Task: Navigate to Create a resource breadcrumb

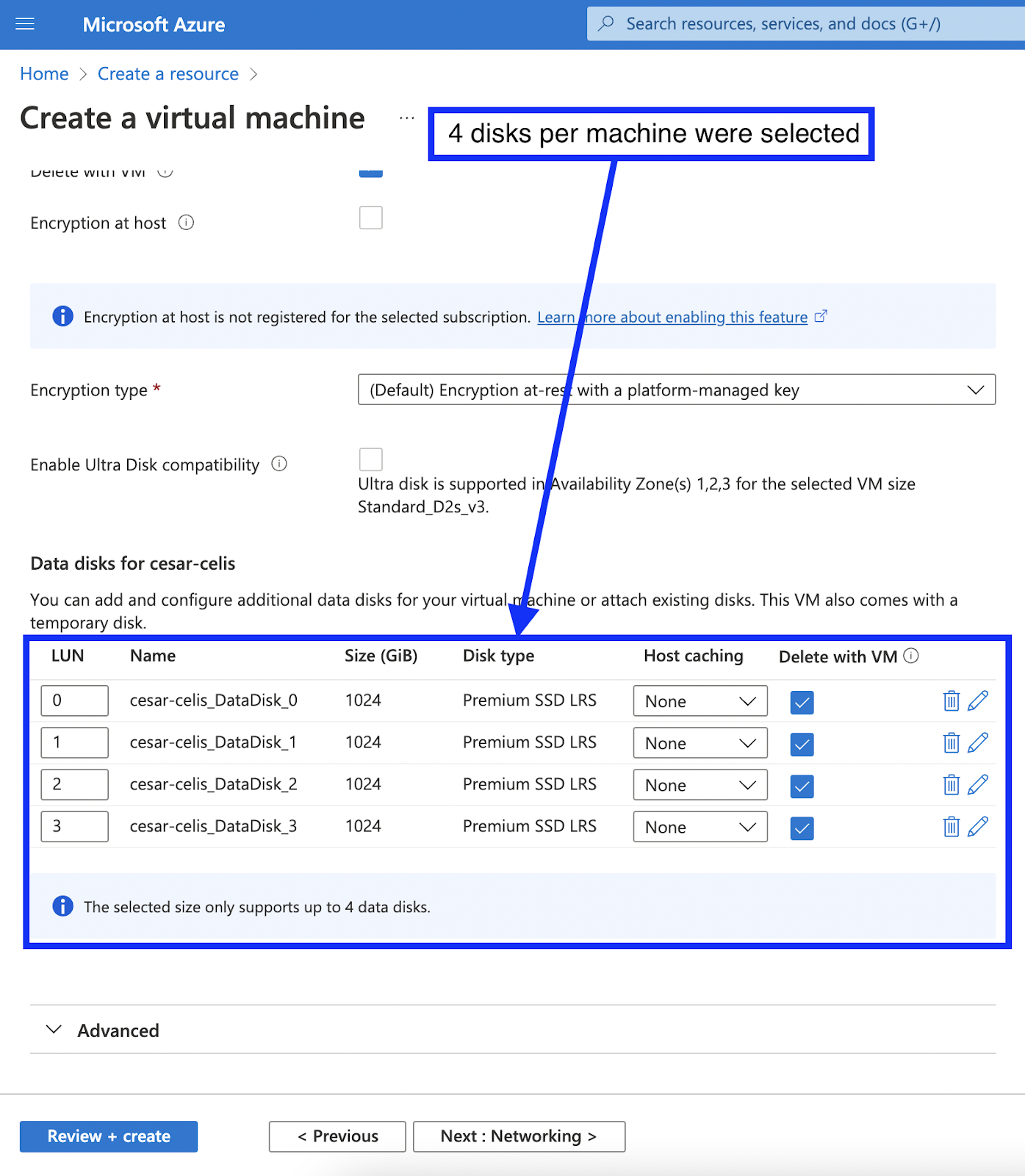Action: pyautogui.click(x=168, y=74)
